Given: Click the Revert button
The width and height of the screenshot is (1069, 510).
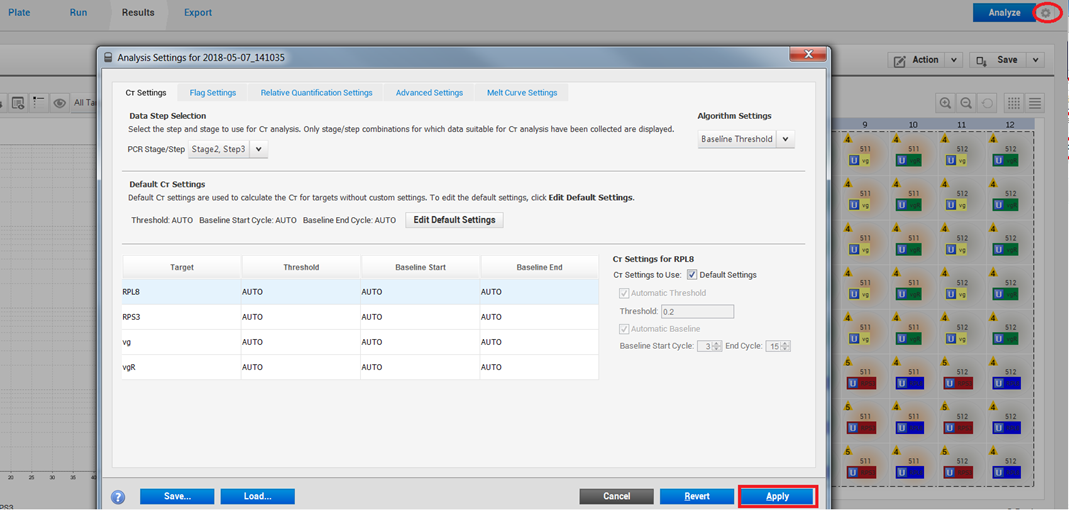Looking at the screenshot, I should tap(697, 496).
